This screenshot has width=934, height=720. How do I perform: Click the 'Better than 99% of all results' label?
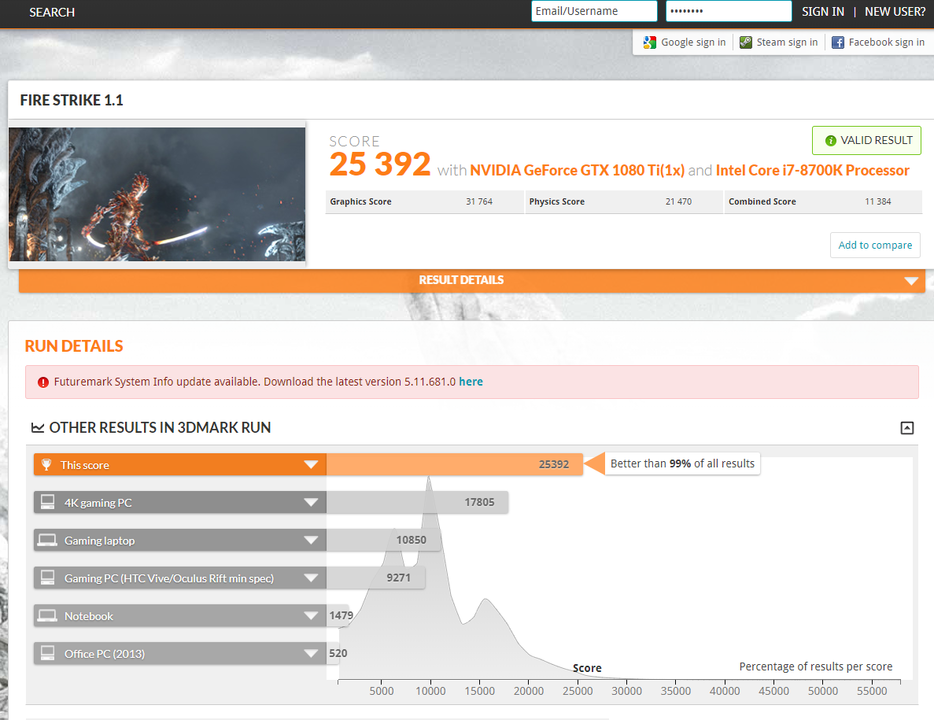pos(682,464)
